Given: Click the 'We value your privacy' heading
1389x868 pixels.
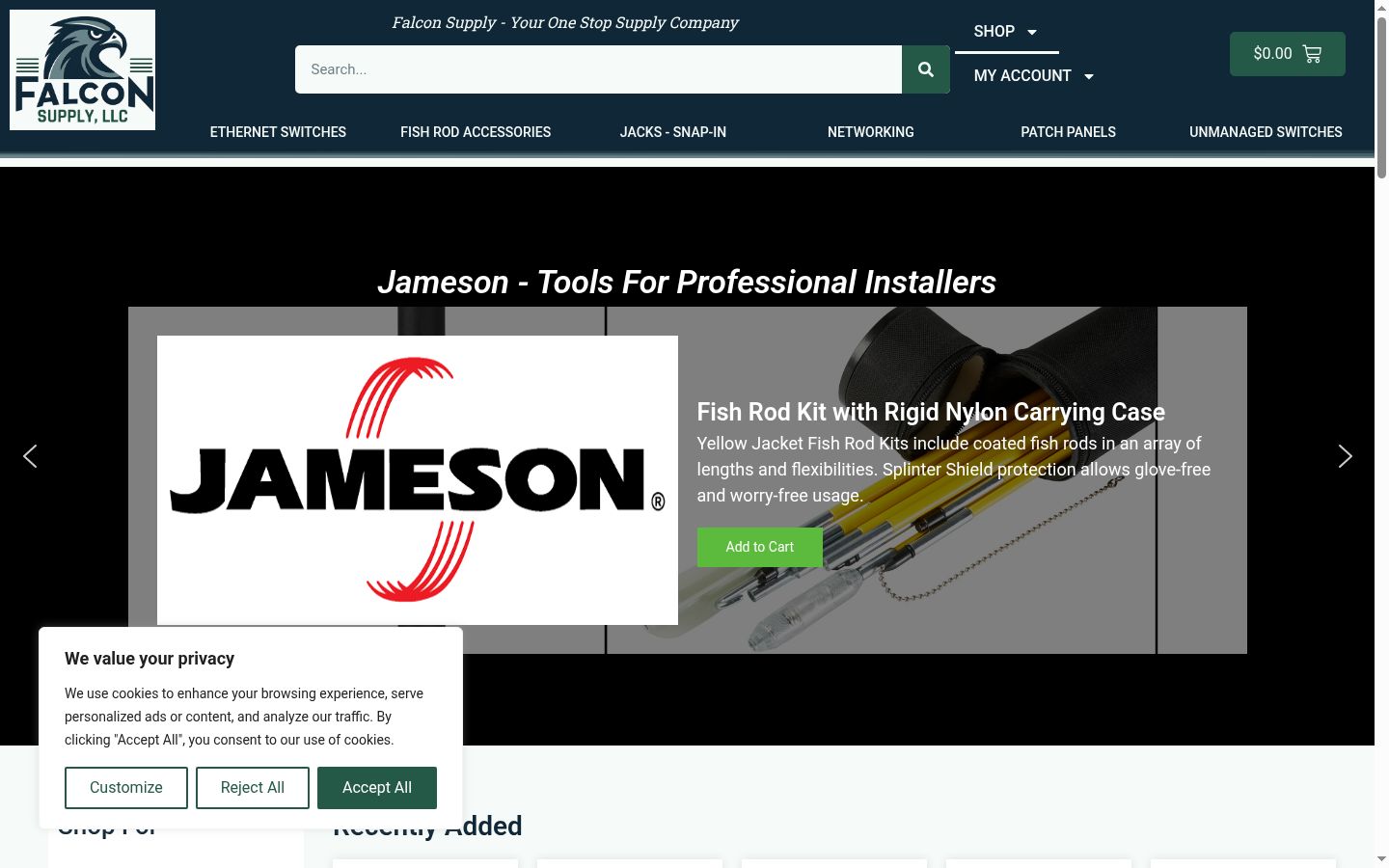Looking at the screenshot, I should [x=150, y=659].
